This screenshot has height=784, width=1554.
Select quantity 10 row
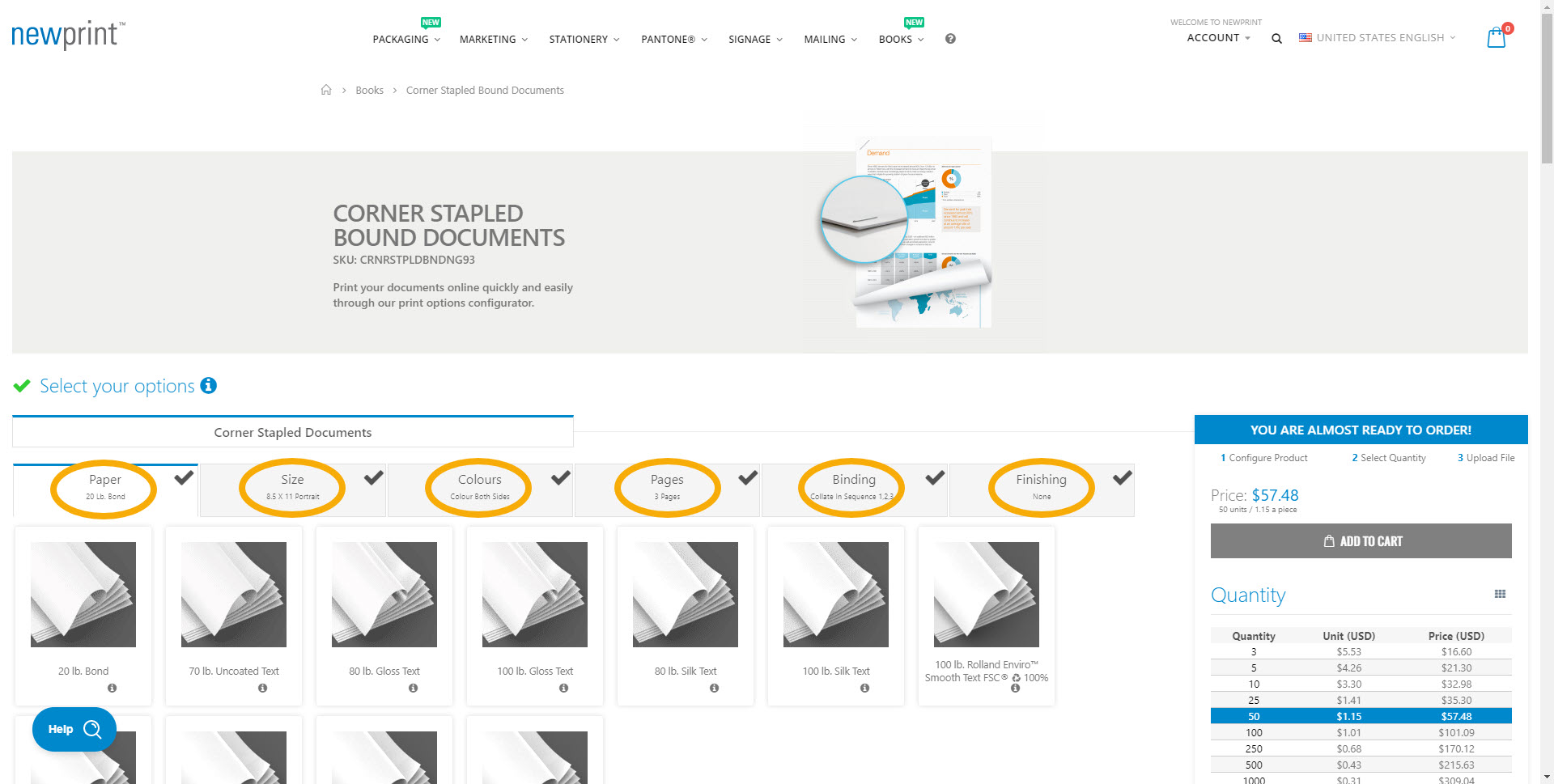pos(1361,684)
